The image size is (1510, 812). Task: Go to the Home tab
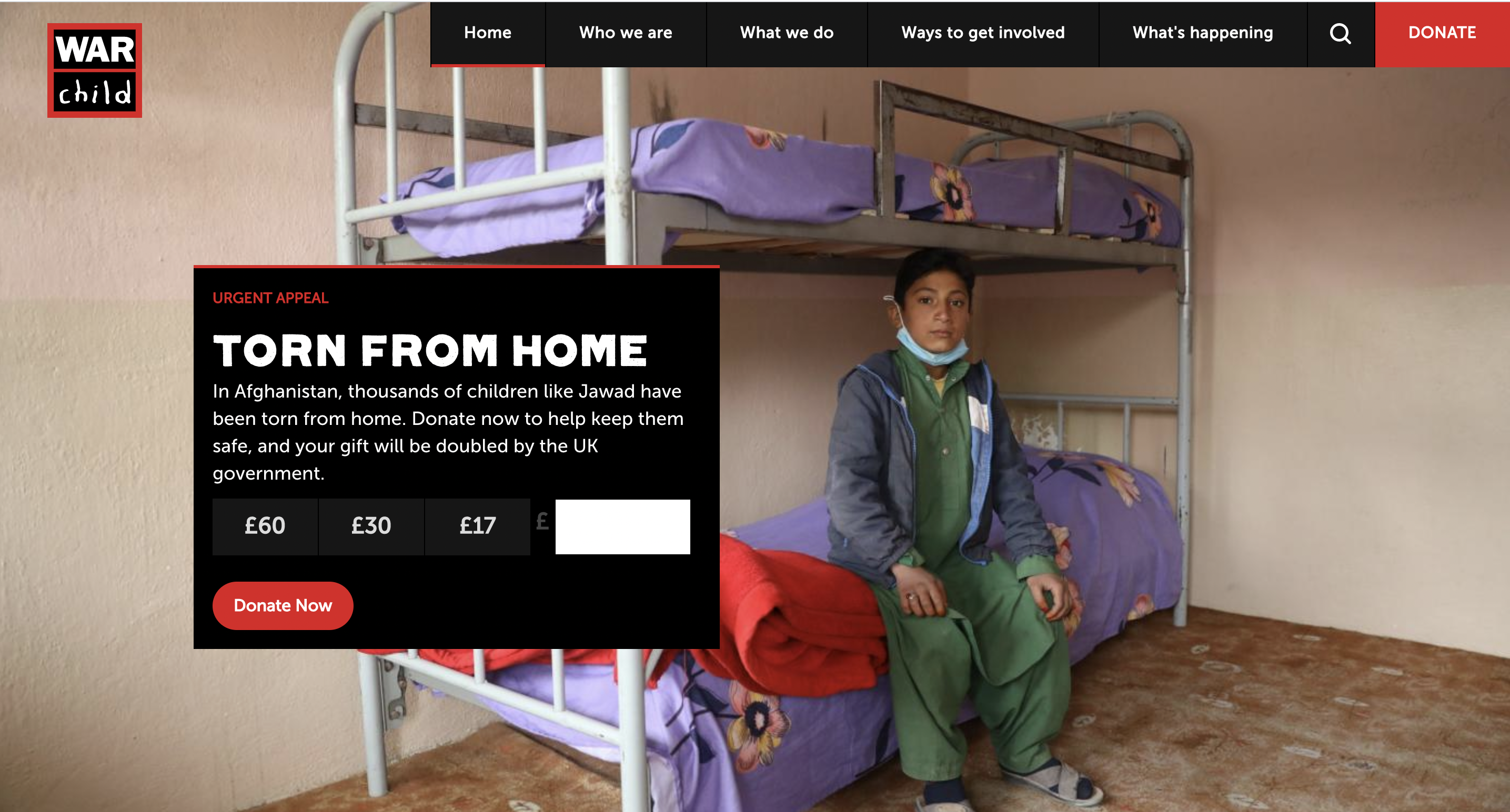488,34
